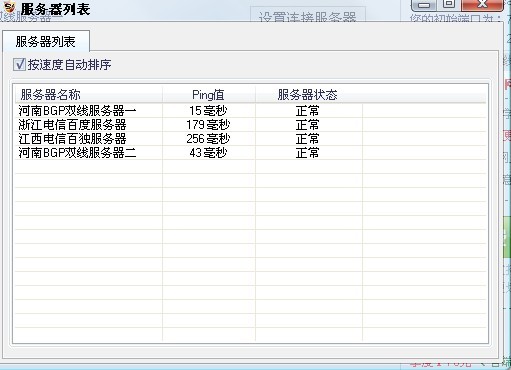Sort by Ping值 column header
Image resolution: width=511 pixels, height=370 pixels.
pyautogui.click(x=209, y=95)
